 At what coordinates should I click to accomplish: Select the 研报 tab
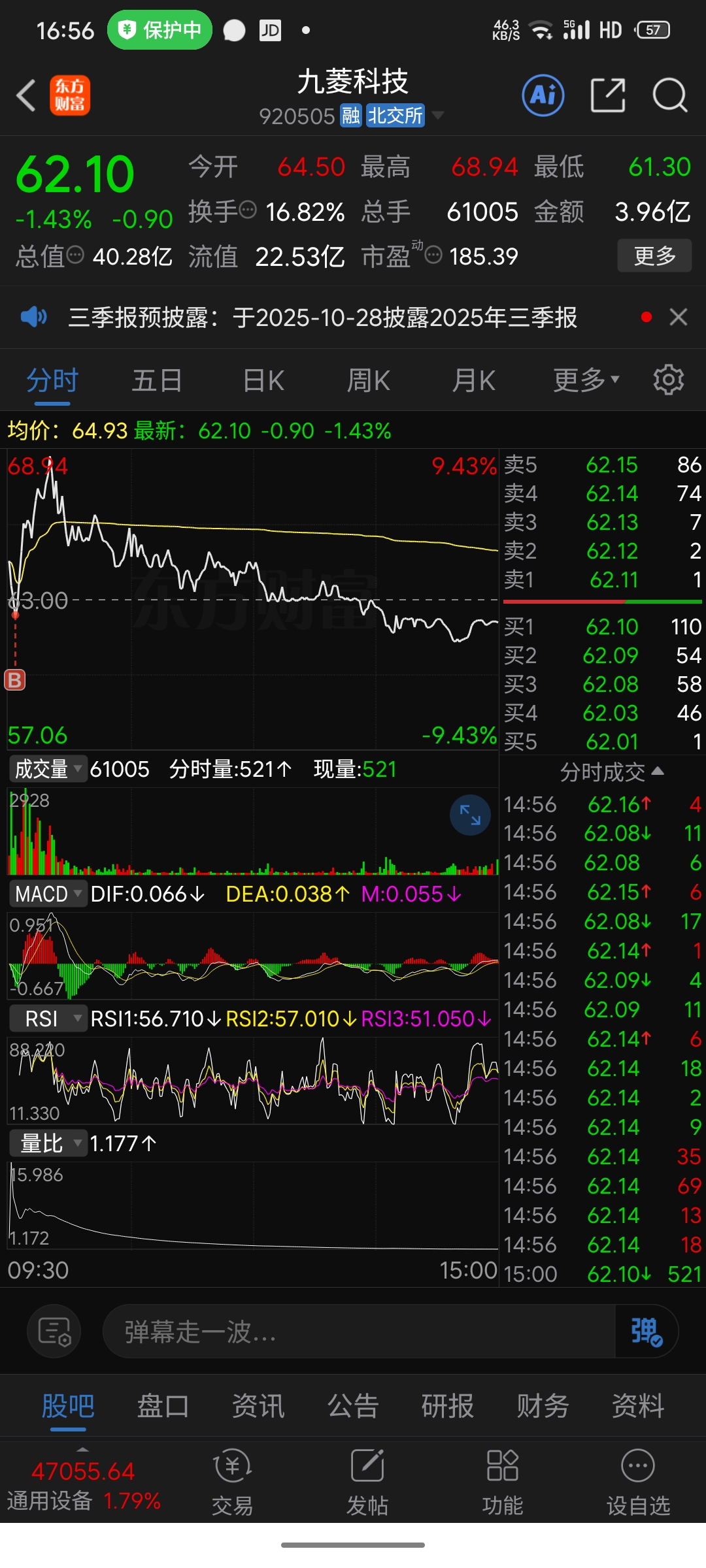click(448, 1406)
